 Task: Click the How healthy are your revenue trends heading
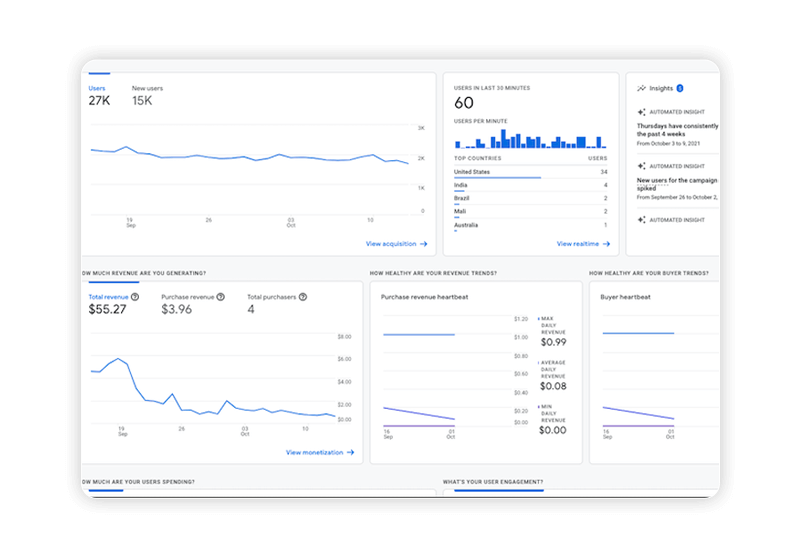pyautogui.click(x=433, y=273)
